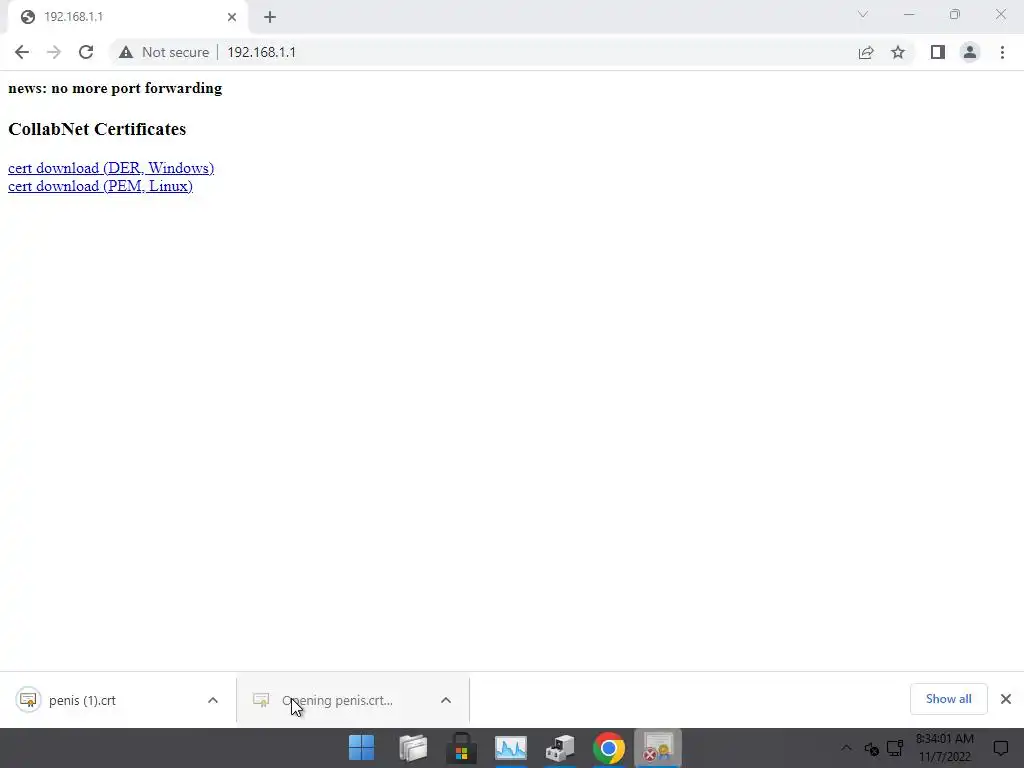The image size is (1024, 768).
Task: Open the performance monitor taskbar app
Action: [511, 748]
